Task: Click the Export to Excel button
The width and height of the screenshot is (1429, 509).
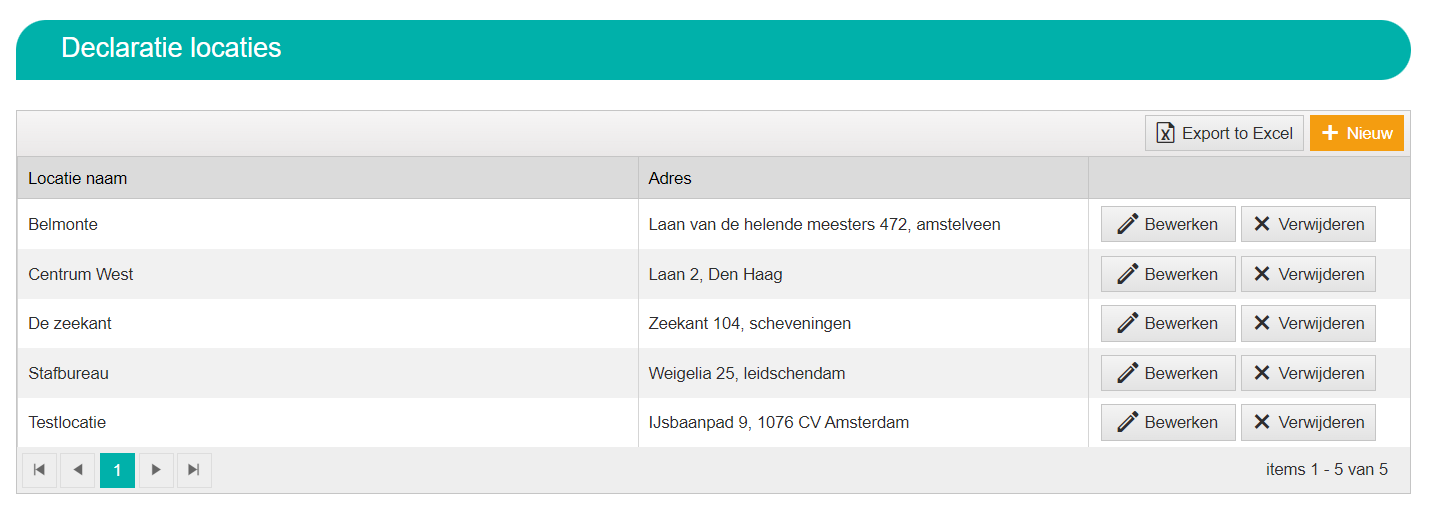Action: click(1224, 133)
